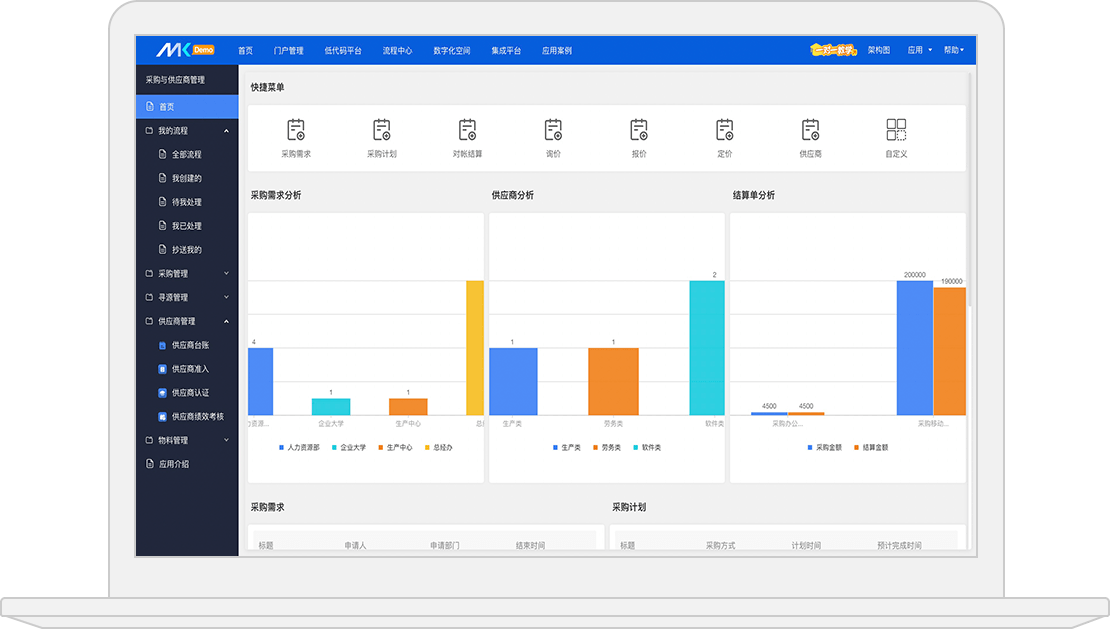
Task: Toggle 结算金额 legend in 结算单分析 chart
Action: (x=869, y=447)
